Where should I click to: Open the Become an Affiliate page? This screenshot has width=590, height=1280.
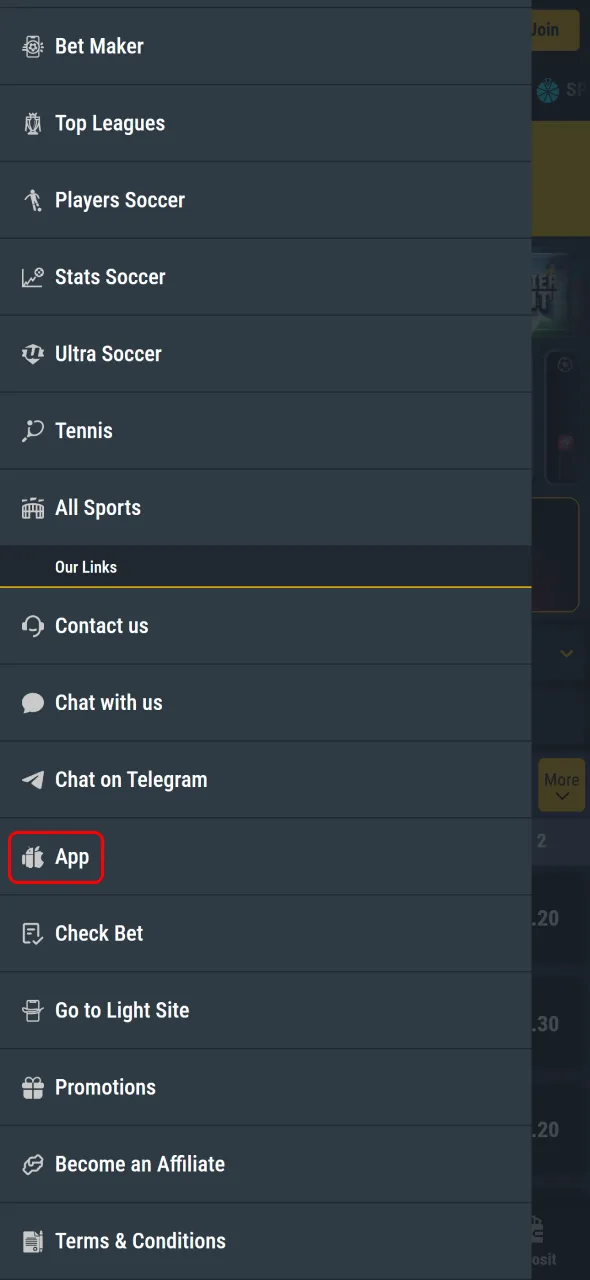(139, 1164)
